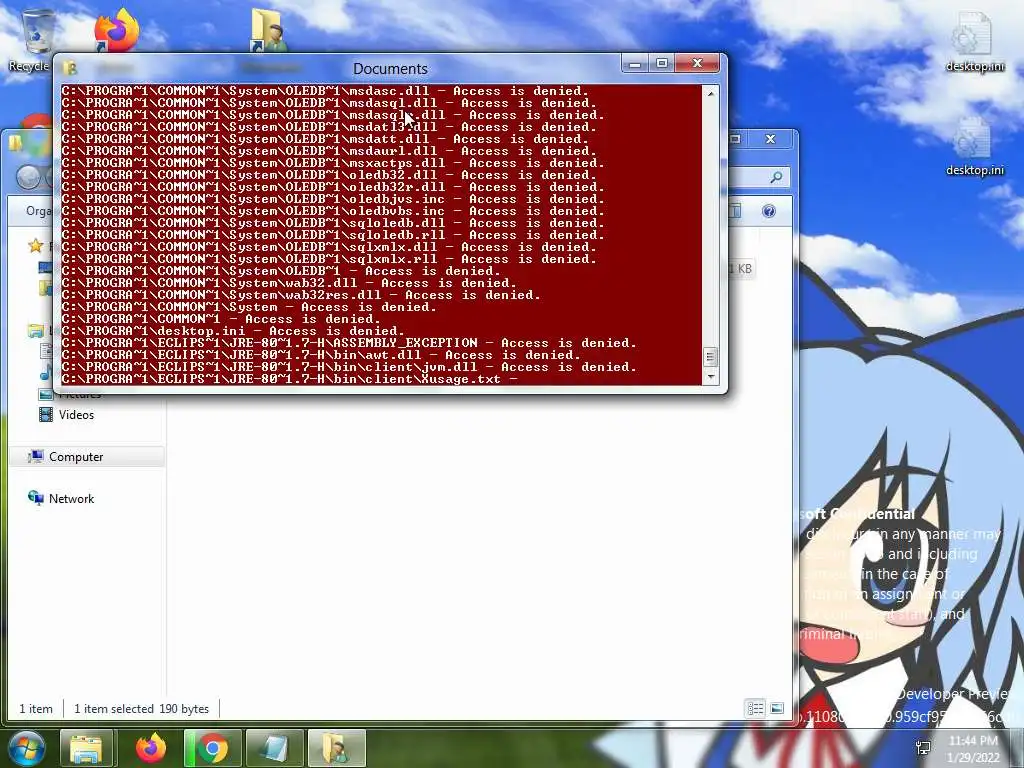Close the background Explorer window
This screenshot has height=768, width=1024.
point(771,139)
